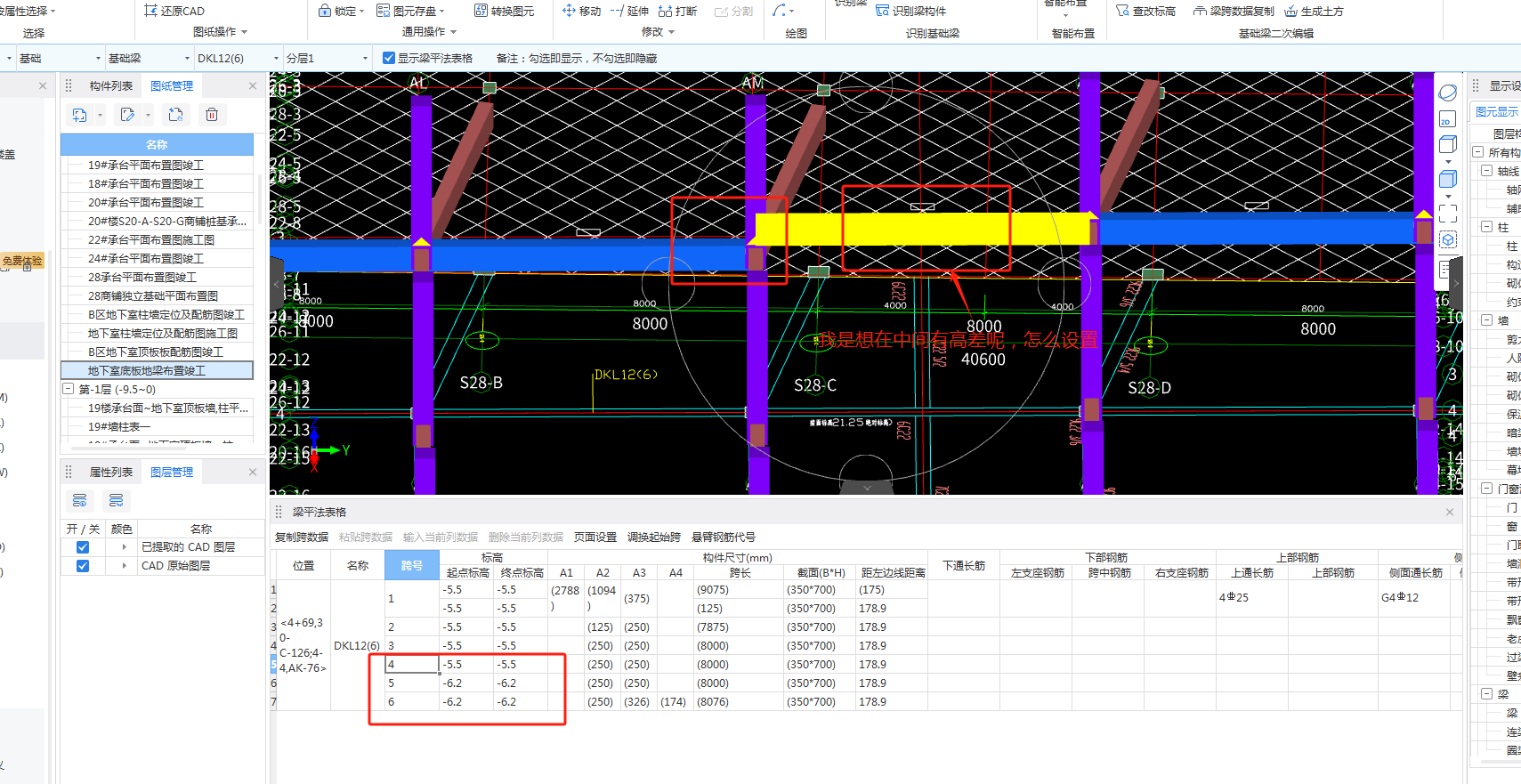Toggle the 已提取的 CAD 图层 checkbox
Image resolution: width=1521 pixels, height=784 pixels.
click(x=83, y=547)
